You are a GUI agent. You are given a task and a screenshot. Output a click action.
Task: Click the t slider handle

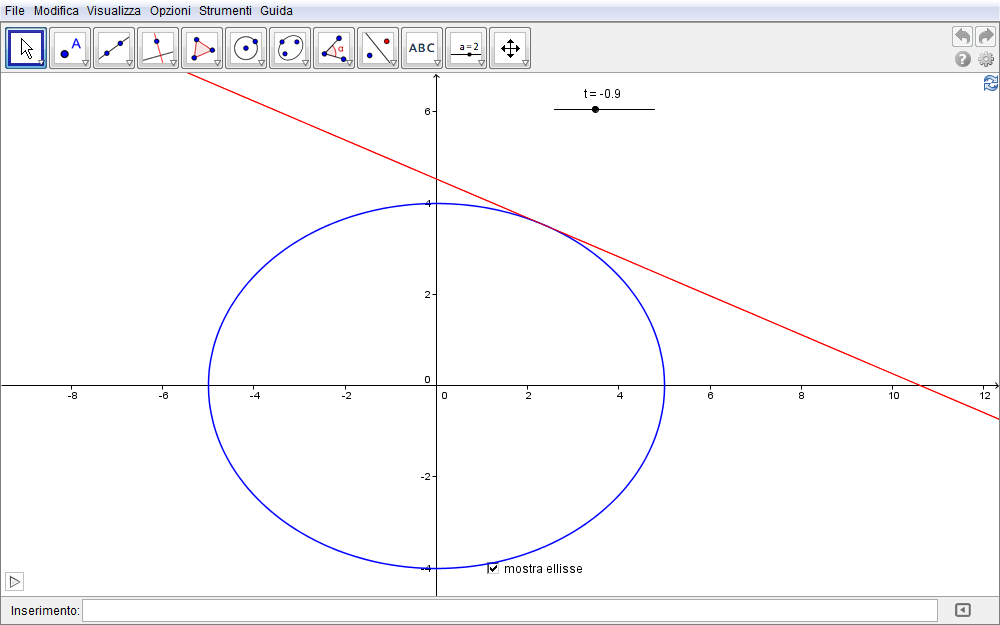595,109
